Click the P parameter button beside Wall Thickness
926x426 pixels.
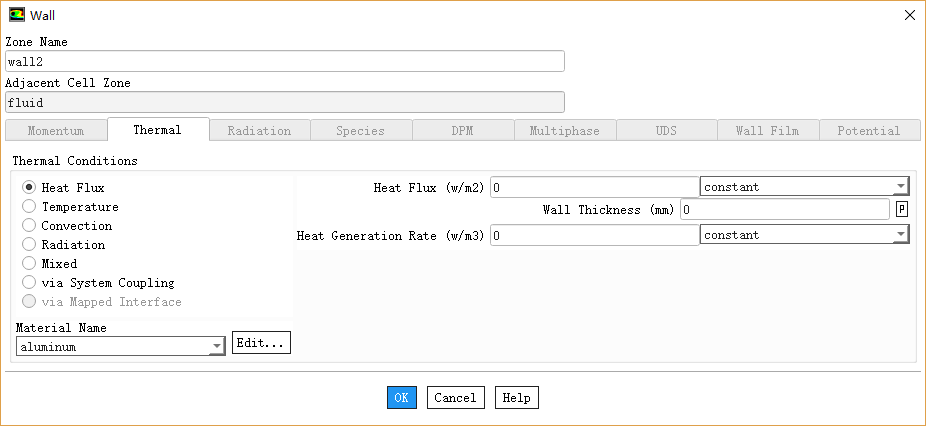tap(902, 209)
